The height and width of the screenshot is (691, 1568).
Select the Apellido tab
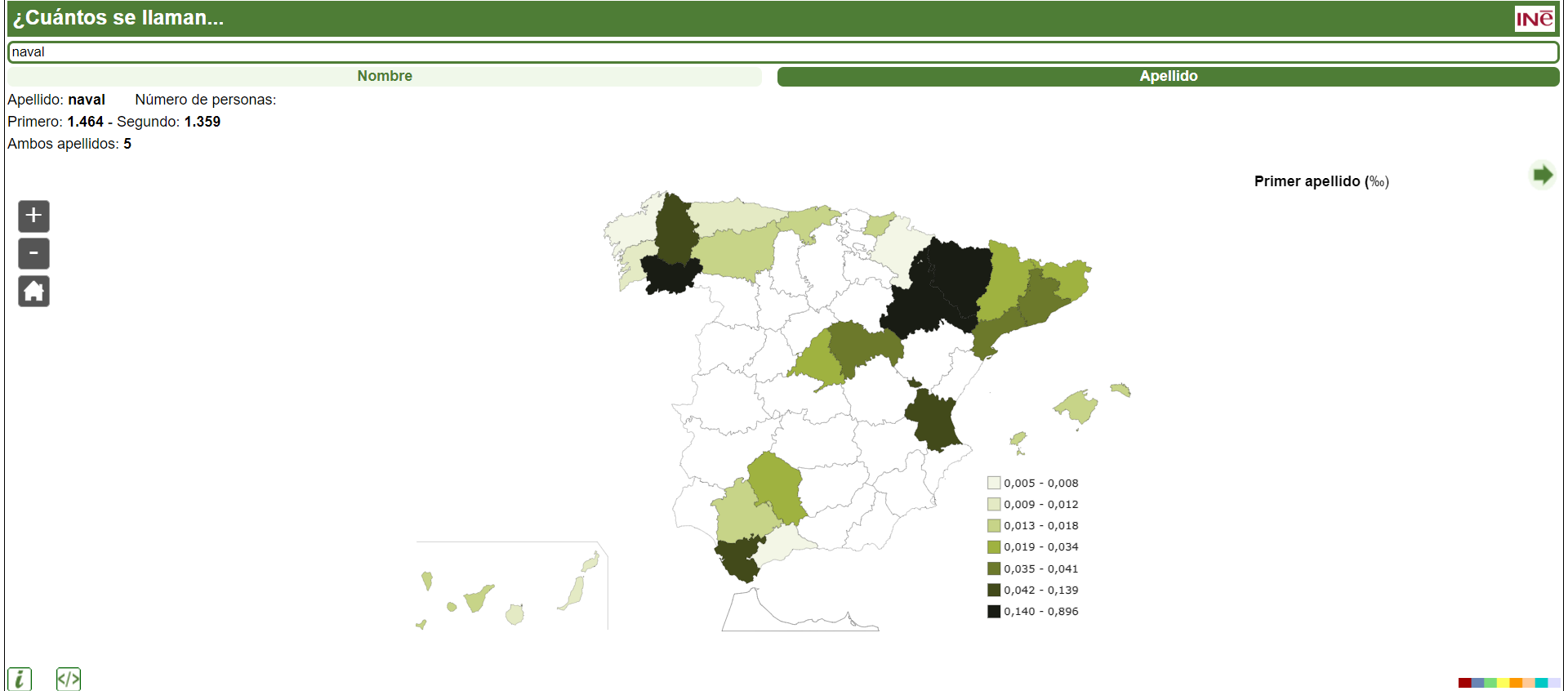click(x=1168, y=76)
